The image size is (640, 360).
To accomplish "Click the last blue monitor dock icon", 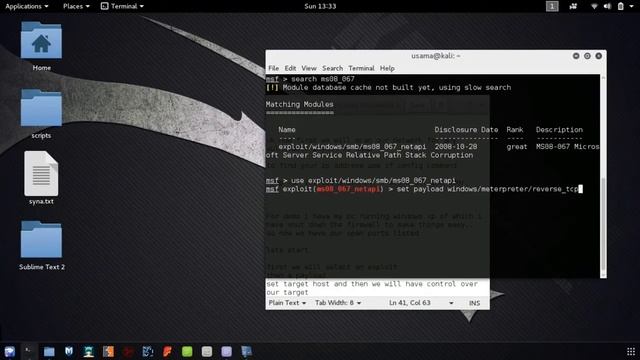I will pyautogui.click(x=247, y=351).
